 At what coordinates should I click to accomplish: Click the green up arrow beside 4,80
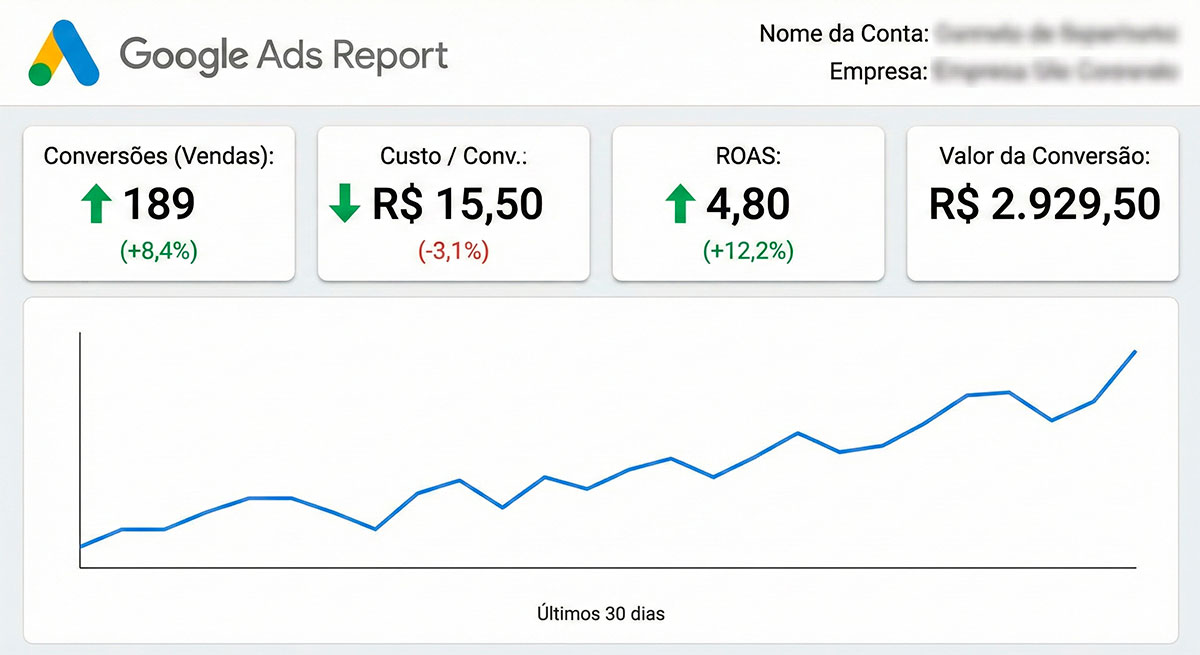pos(679,205)
